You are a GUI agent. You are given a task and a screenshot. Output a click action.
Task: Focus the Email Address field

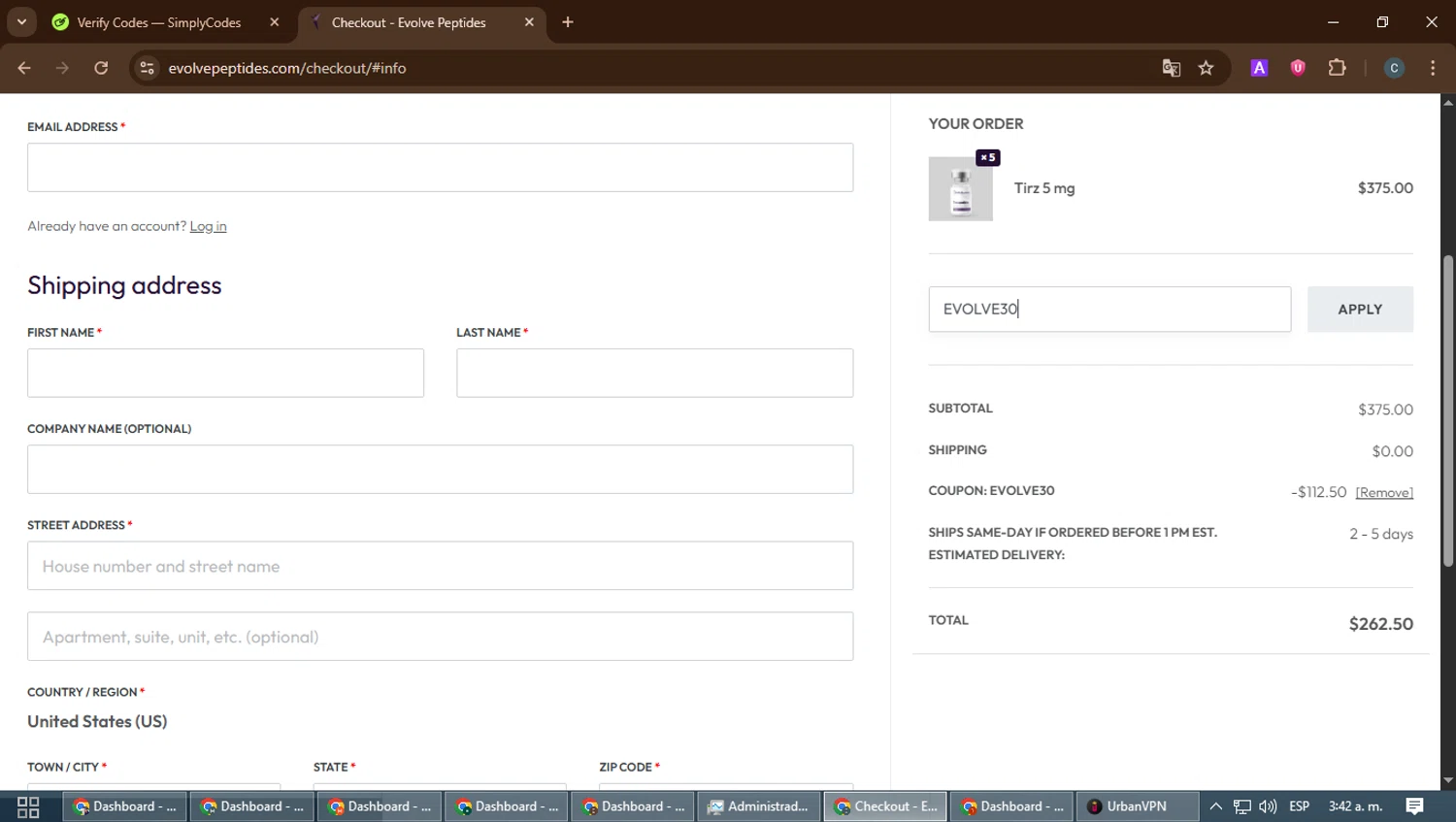coord(440,168)
